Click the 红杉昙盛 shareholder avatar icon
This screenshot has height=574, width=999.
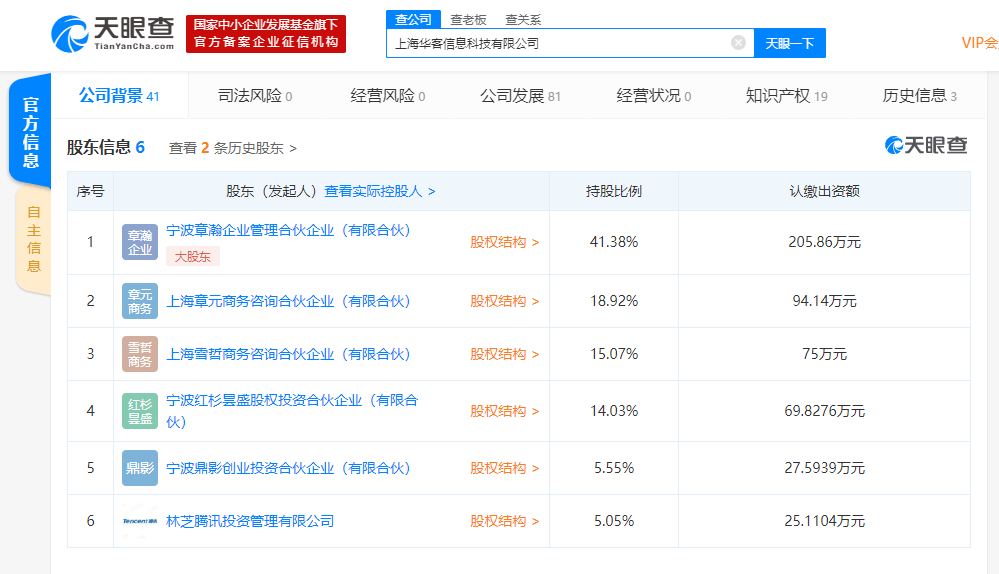click(x=140, y=411)
